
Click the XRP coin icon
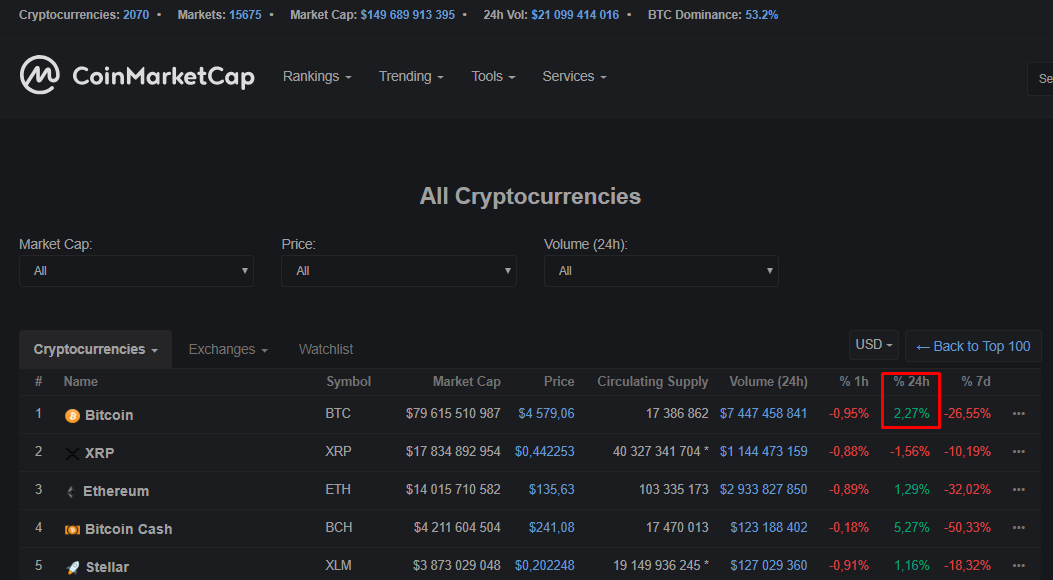(x=72, y=453)
